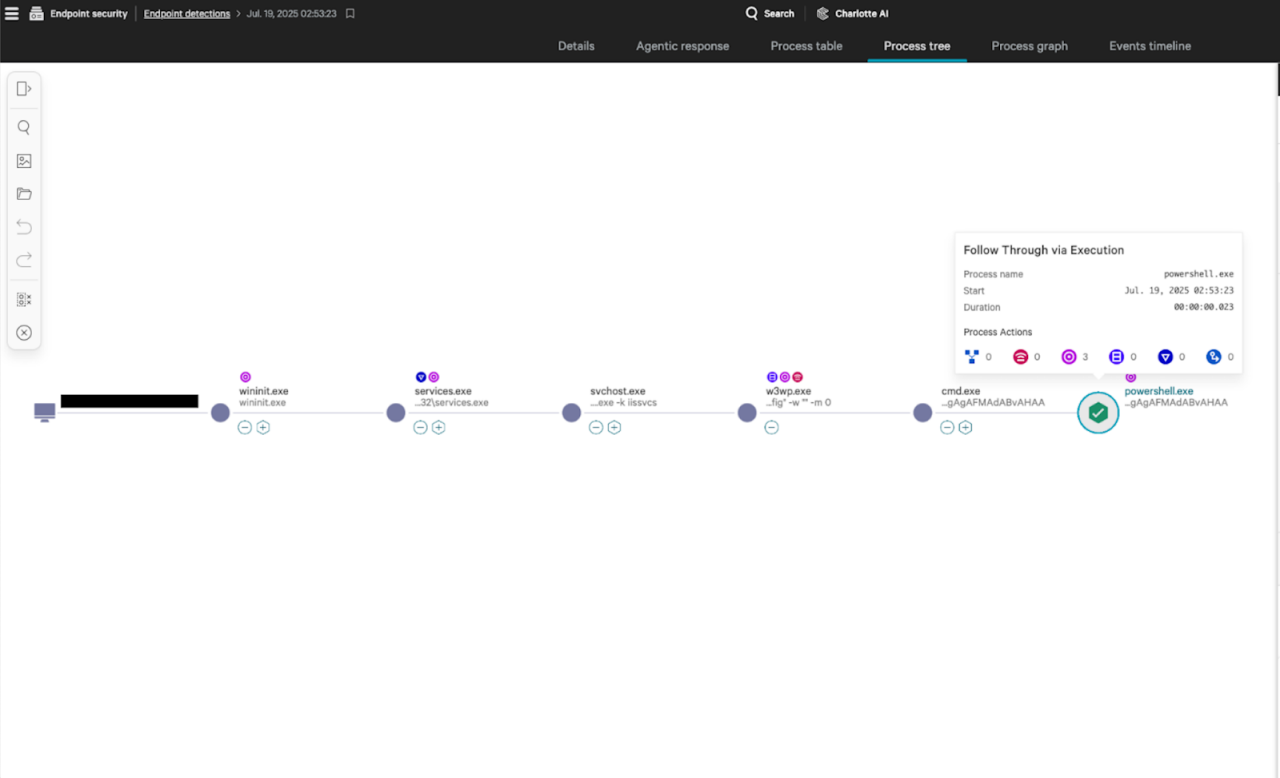Viewport: 1280px width, 778px height.
Task: Click the file action icon in Process Actions
Action: click(x=1117, y=356)
